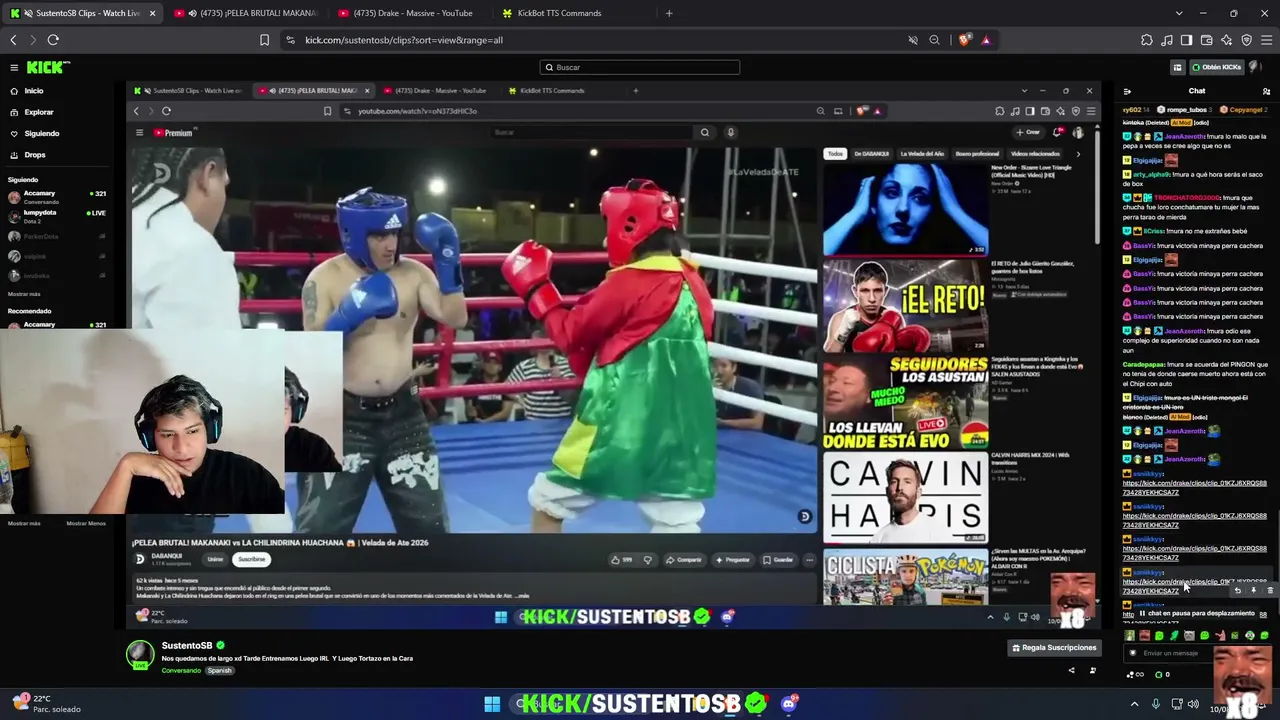Click the Regala Suscripciones button
The width and height of the screenshot is (1280, 720).
pyautogui.click(x=1054, y=648)
